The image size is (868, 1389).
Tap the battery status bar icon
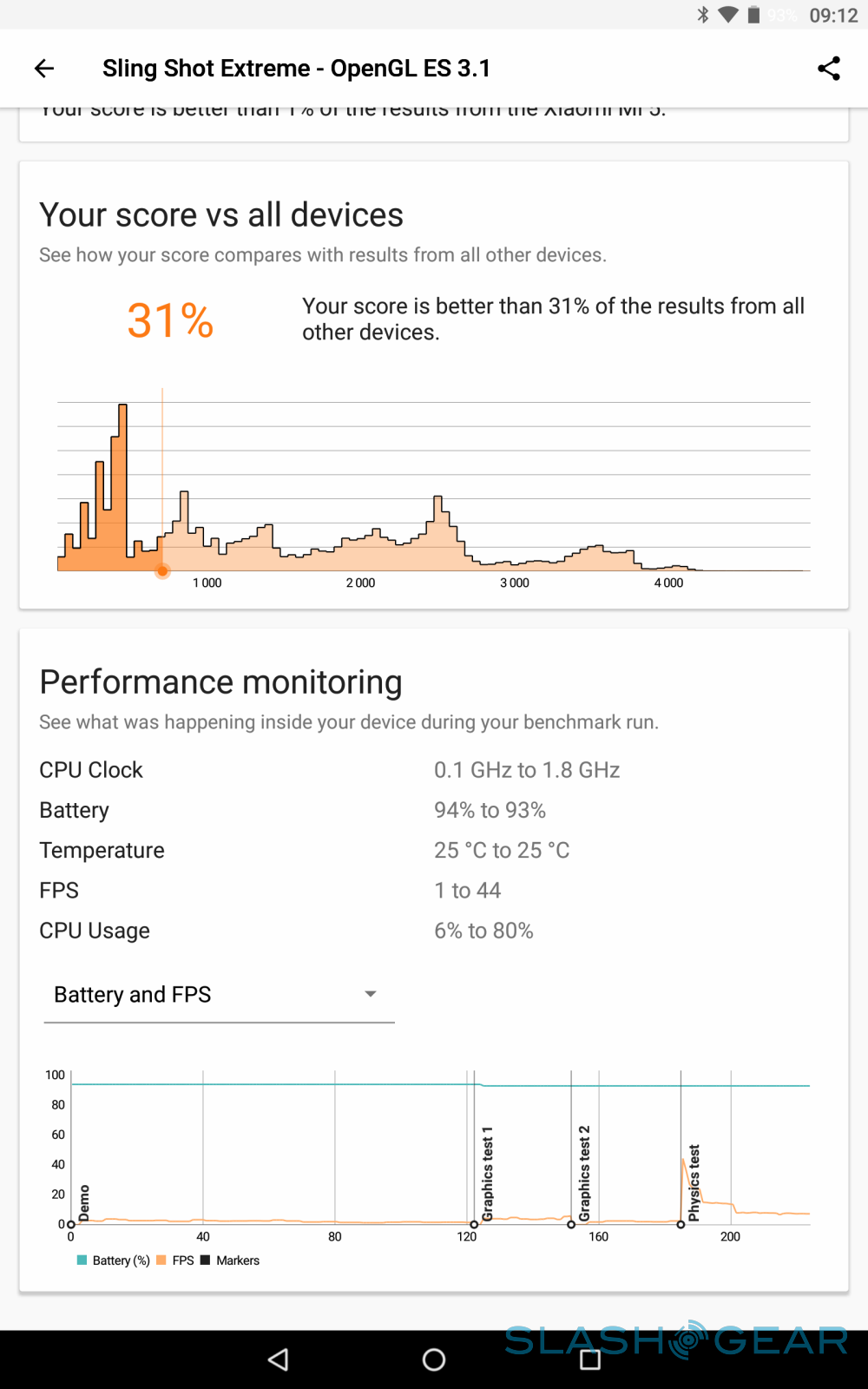[753, 15]
